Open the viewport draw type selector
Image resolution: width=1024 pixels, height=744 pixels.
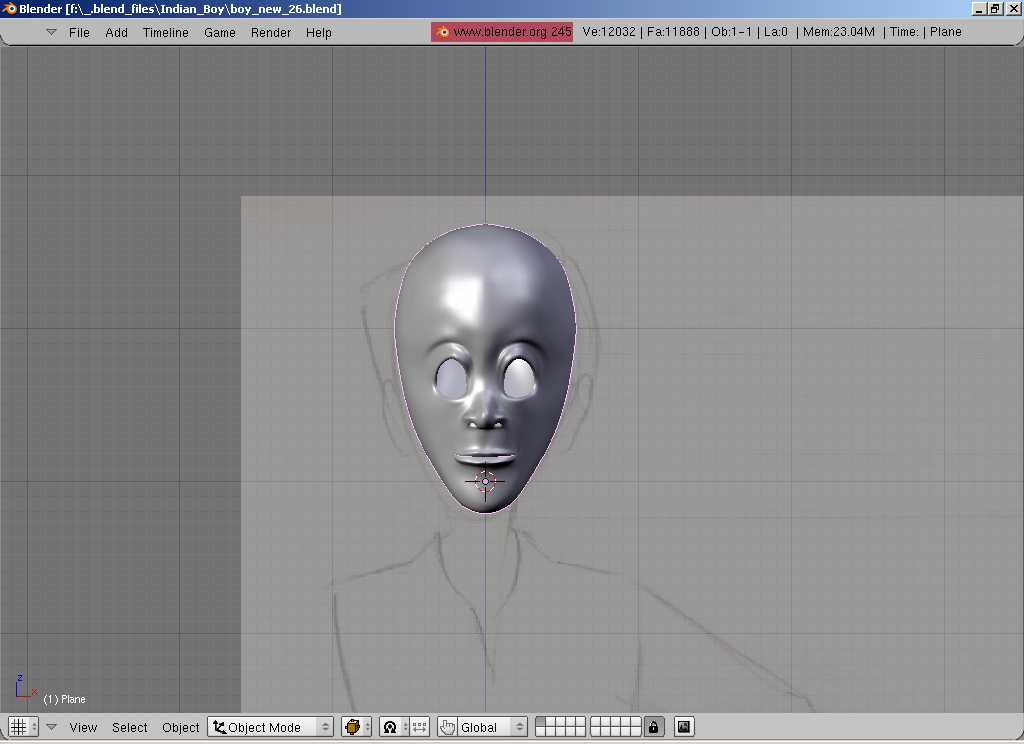[357, 727]
